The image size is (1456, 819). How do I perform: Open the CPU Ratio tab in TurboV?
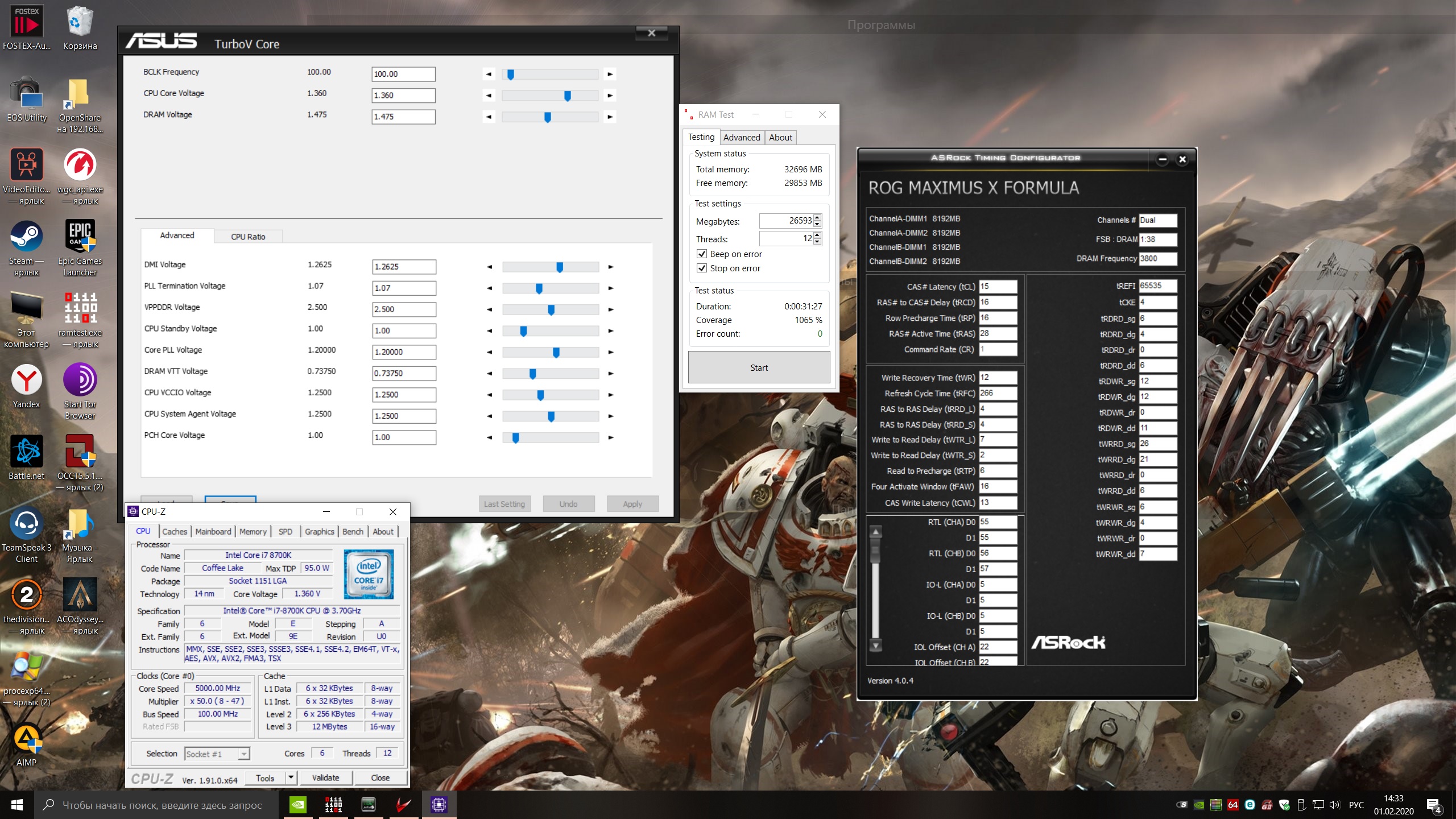[x=248, y=237]
